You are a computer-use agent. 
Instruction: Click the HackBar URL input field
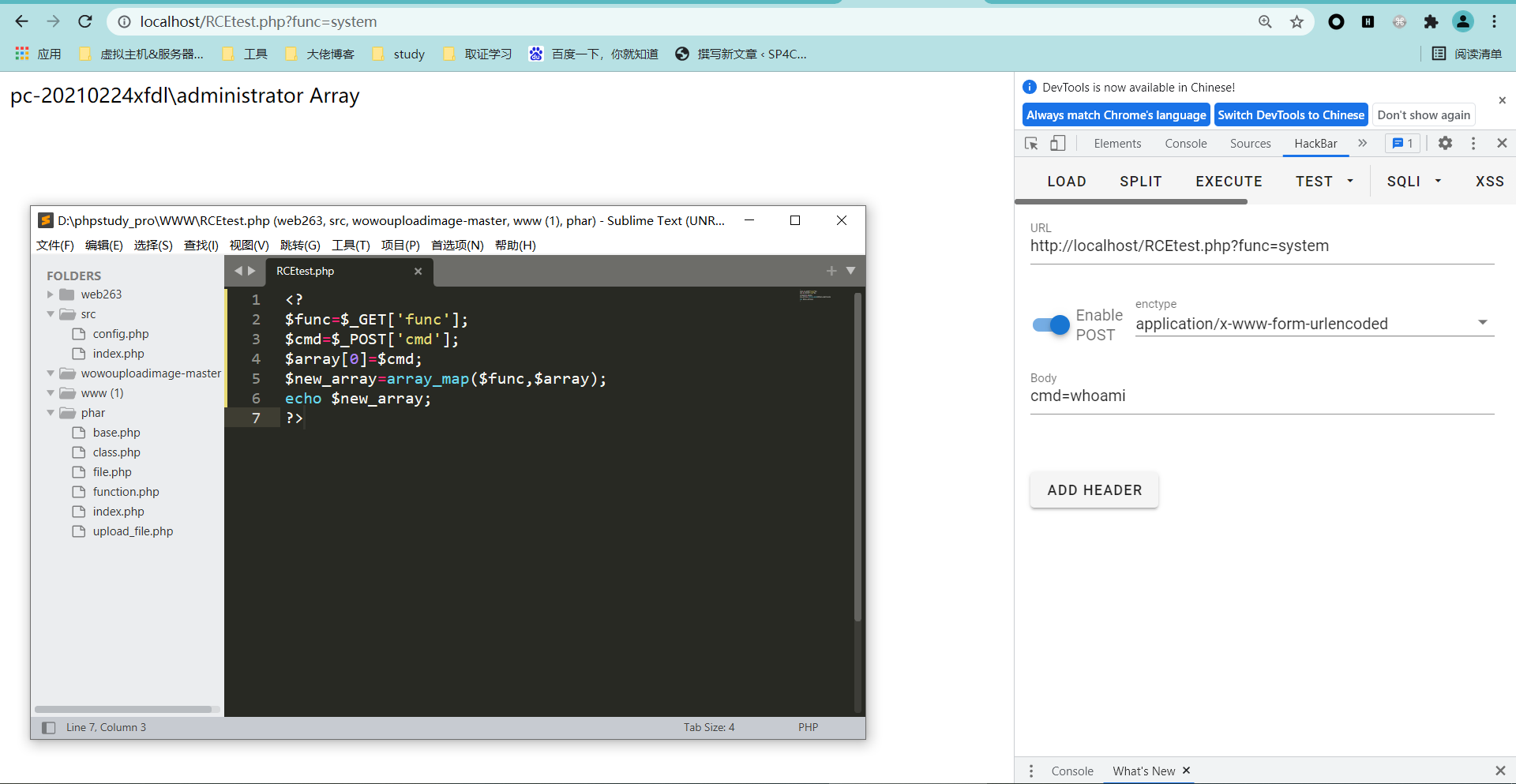[x=1262, y=246]
